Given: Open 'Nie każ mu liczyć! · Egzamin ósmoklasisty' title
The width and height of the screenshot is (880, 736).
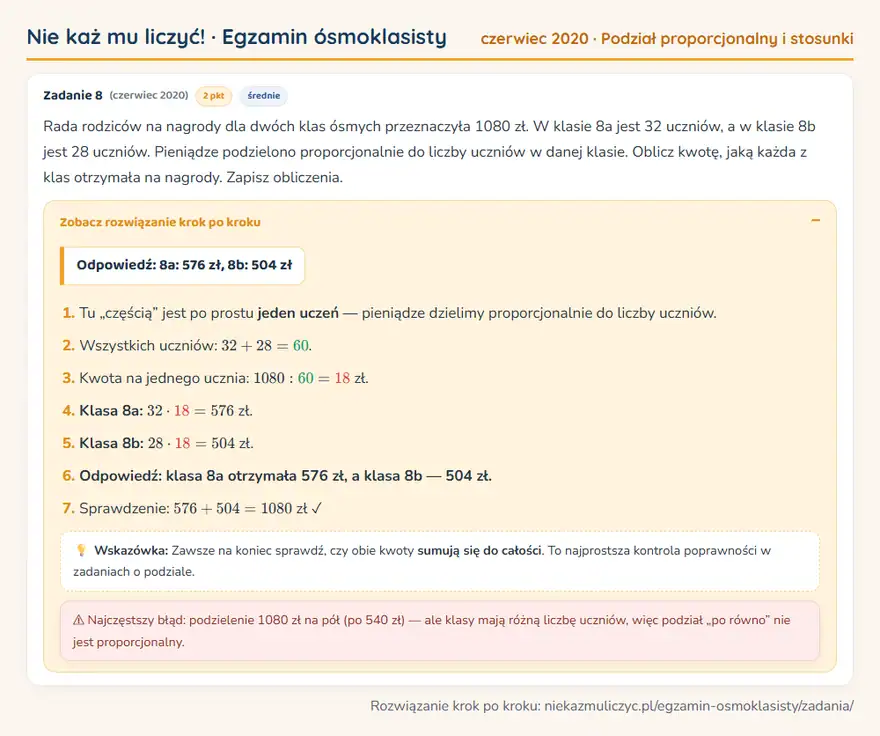Looking at the screenshot, I should (x=236, y=38).
